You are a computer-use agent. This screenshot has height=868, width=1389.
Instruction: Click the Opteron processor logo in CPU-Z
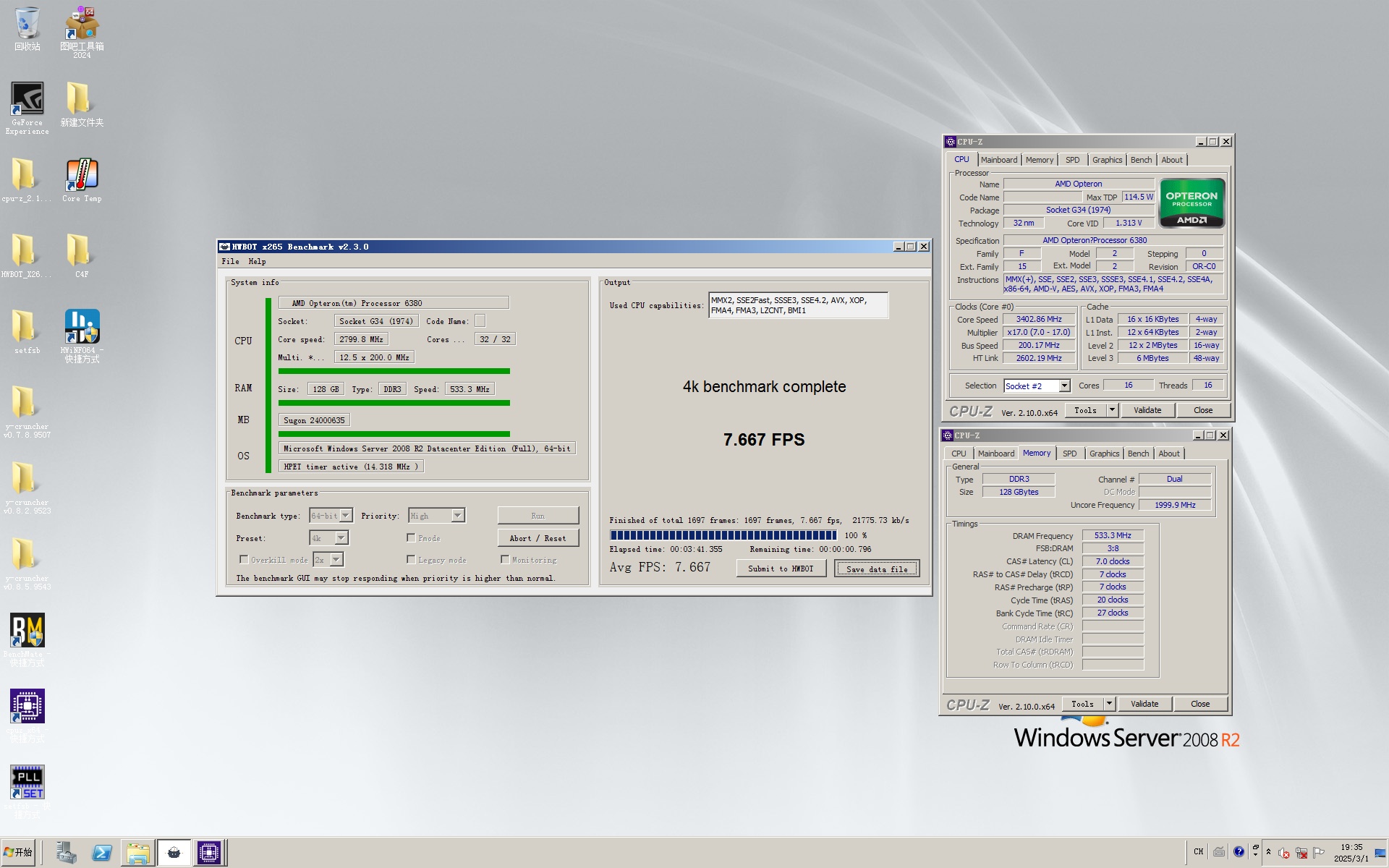click(x=1192, y=203)
